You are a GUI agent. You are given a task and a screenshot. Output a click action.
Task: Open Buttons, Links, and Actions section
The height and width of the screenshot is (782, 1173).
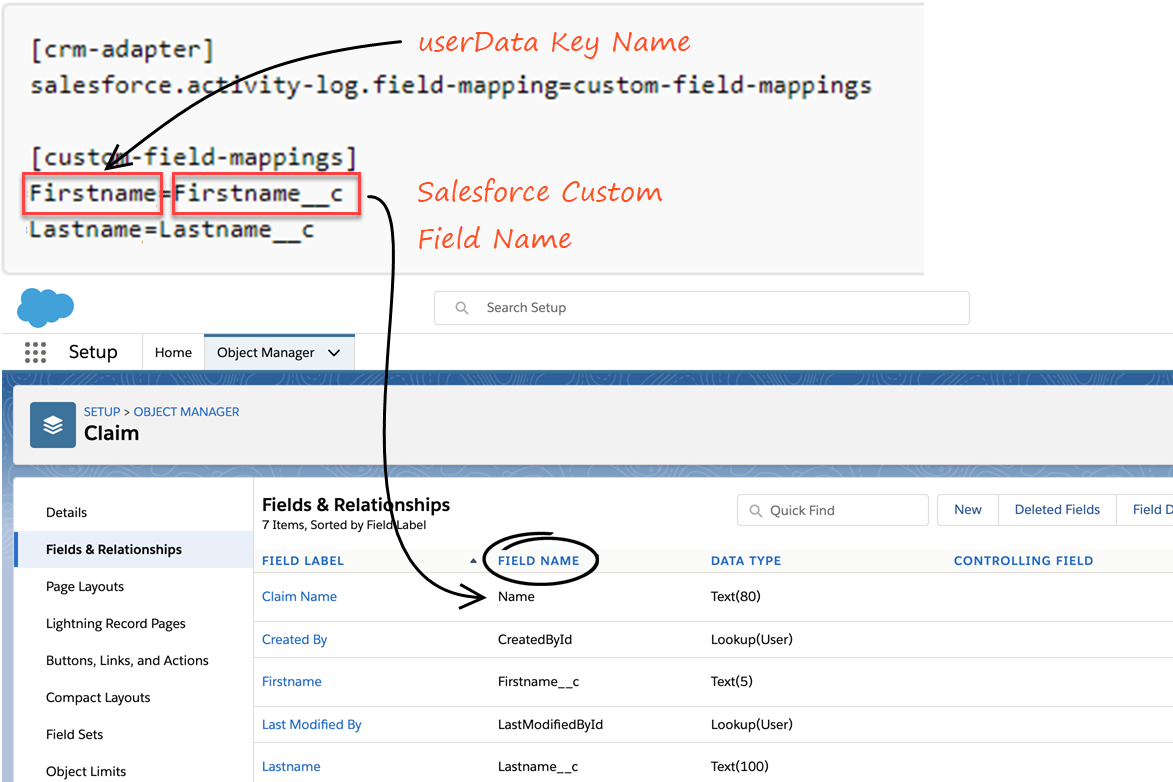point(127,661)
